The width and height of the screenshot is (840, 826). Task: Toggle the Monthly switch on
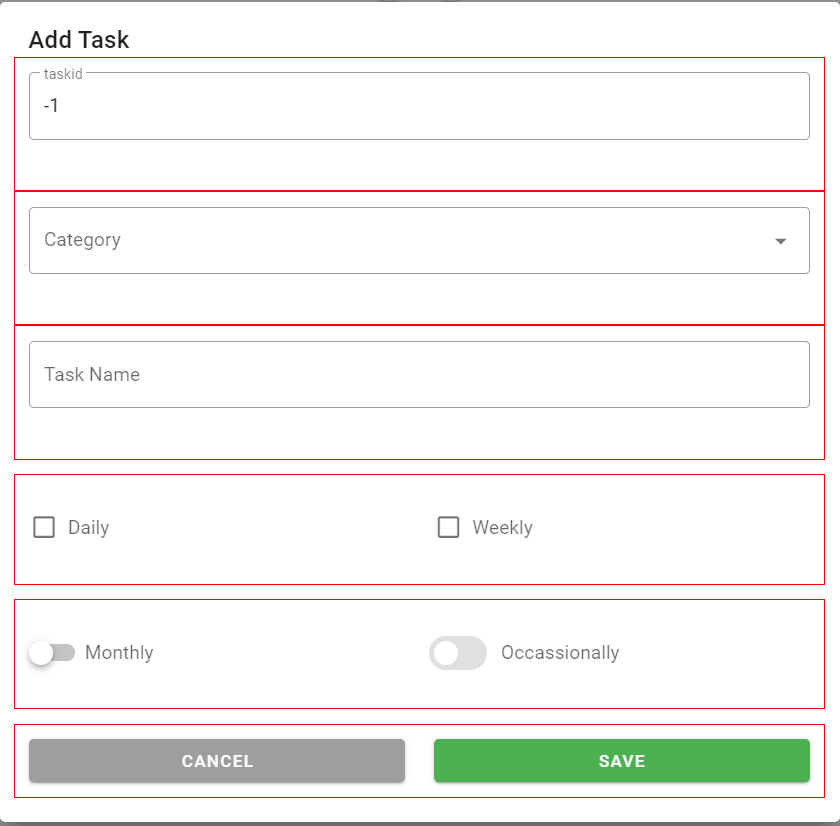click(x=52, y=653)
